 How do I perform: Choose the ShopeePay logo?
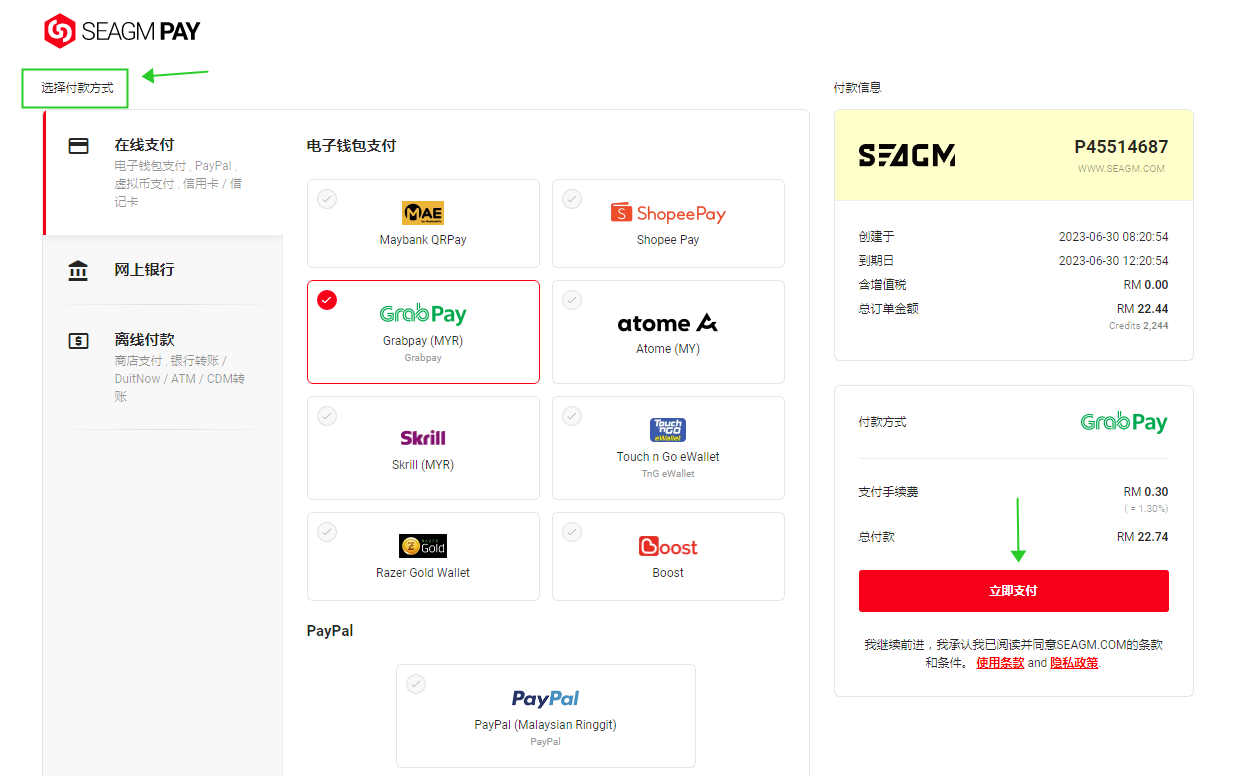click(668, 213)
